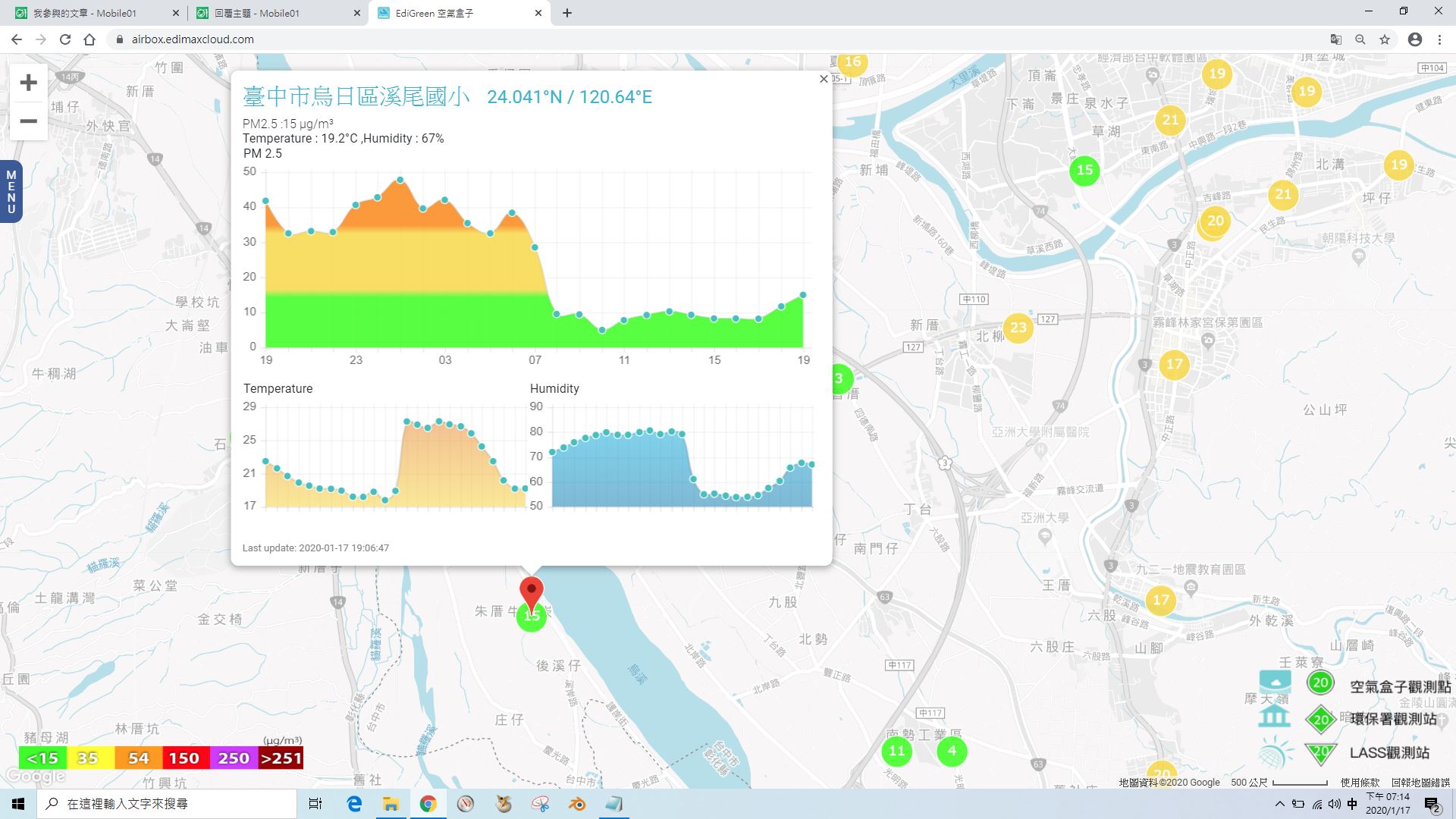Open the Windows Start menu
This screenshot has height=819, width=1456.
coord(18,804)
